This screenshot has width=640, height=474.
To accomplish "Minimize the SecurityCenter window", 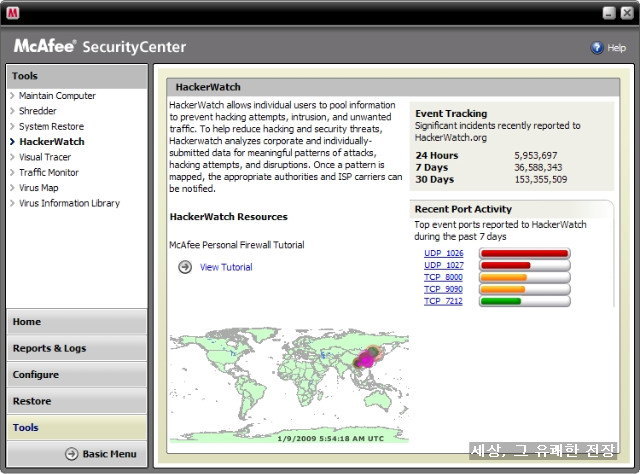I will click(609, 13).
